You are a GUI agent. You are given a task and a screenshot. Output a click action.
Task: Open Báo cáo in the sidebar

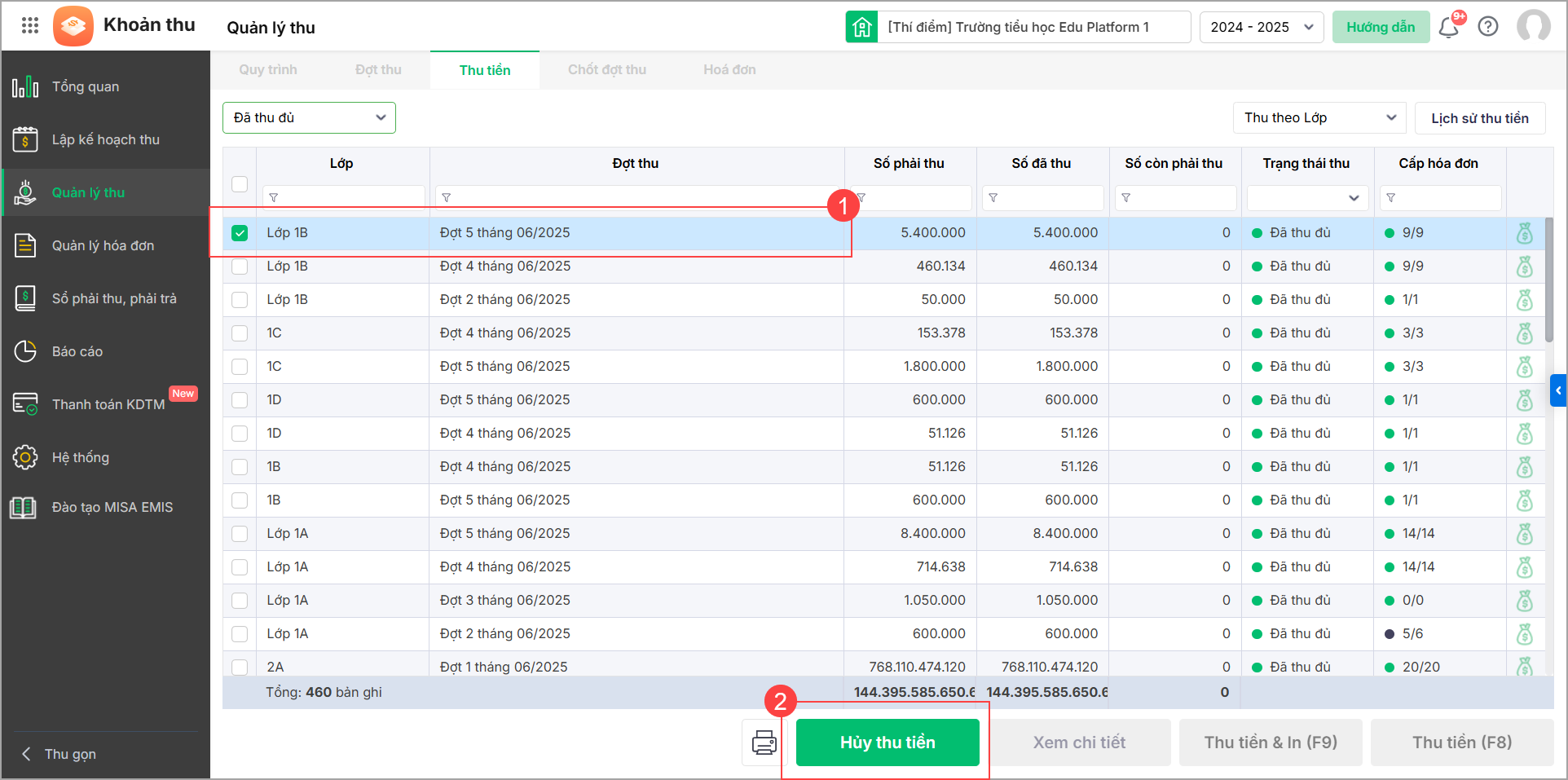[x=106, y=351]
